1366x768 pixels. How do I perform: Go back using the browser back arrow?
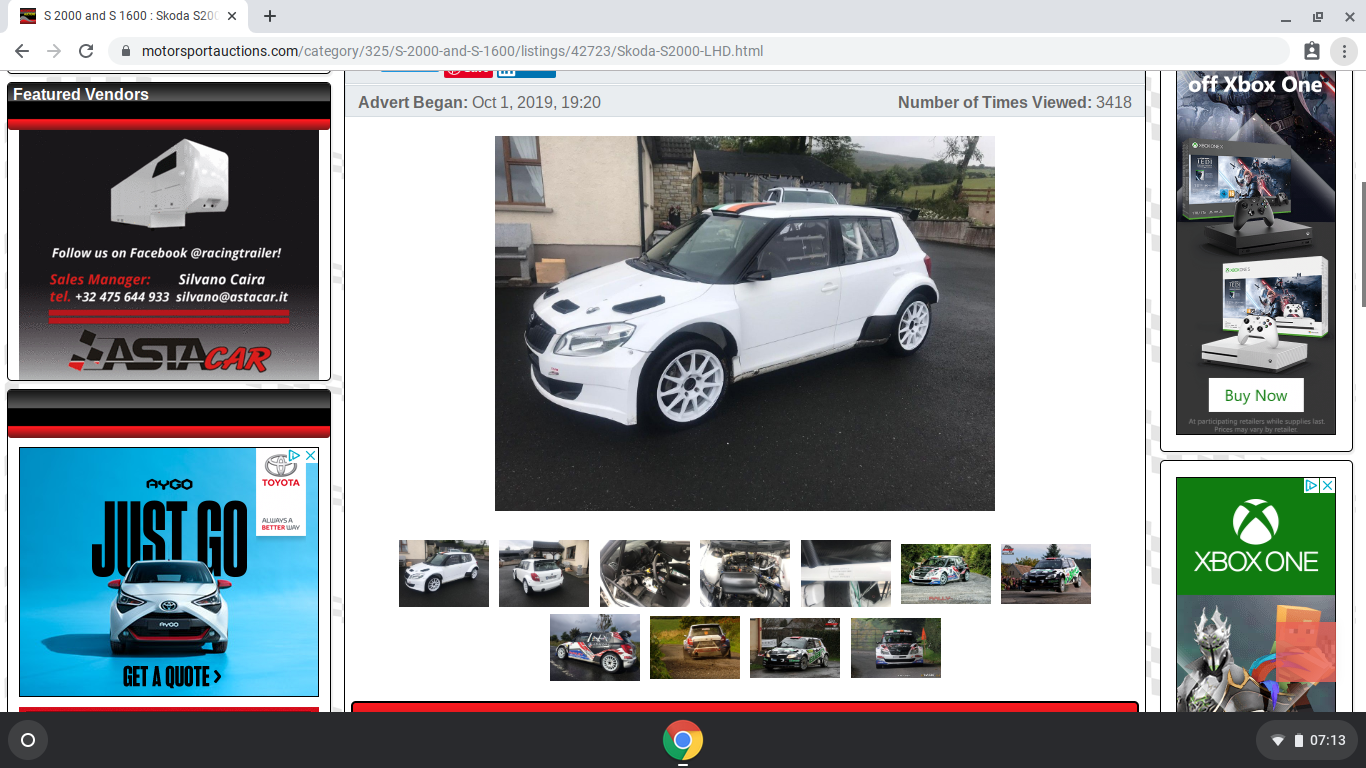pos(22,51)
